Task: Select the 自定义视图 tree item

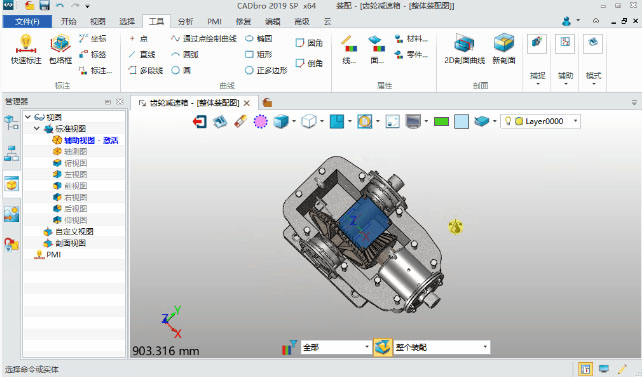Action: [69, 232]
